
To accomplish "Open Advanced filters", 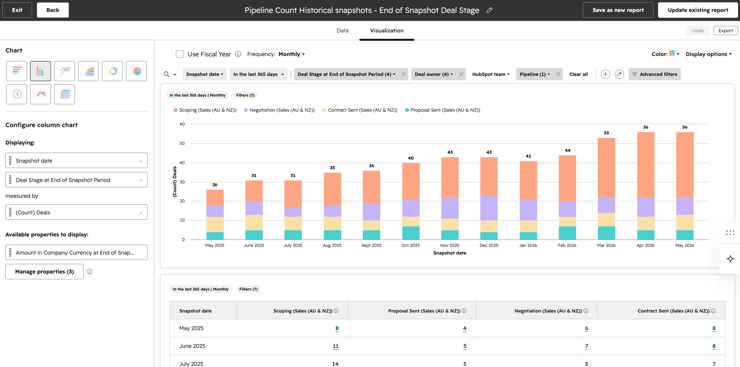I will coord(655,74).
